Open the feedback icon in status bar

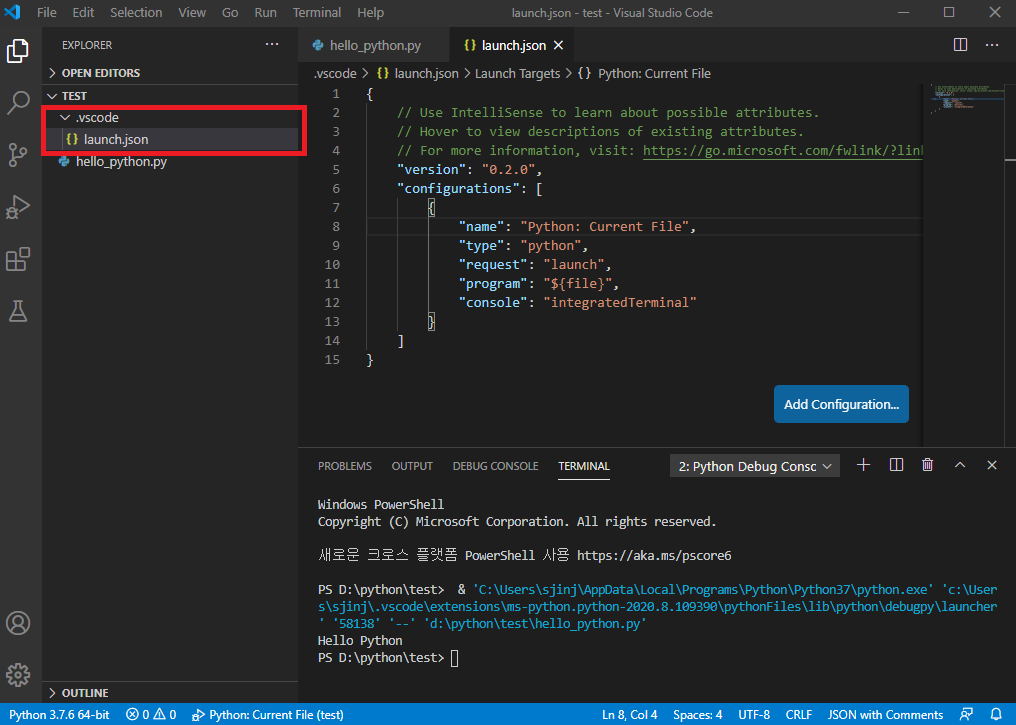[x=966, y=714]
